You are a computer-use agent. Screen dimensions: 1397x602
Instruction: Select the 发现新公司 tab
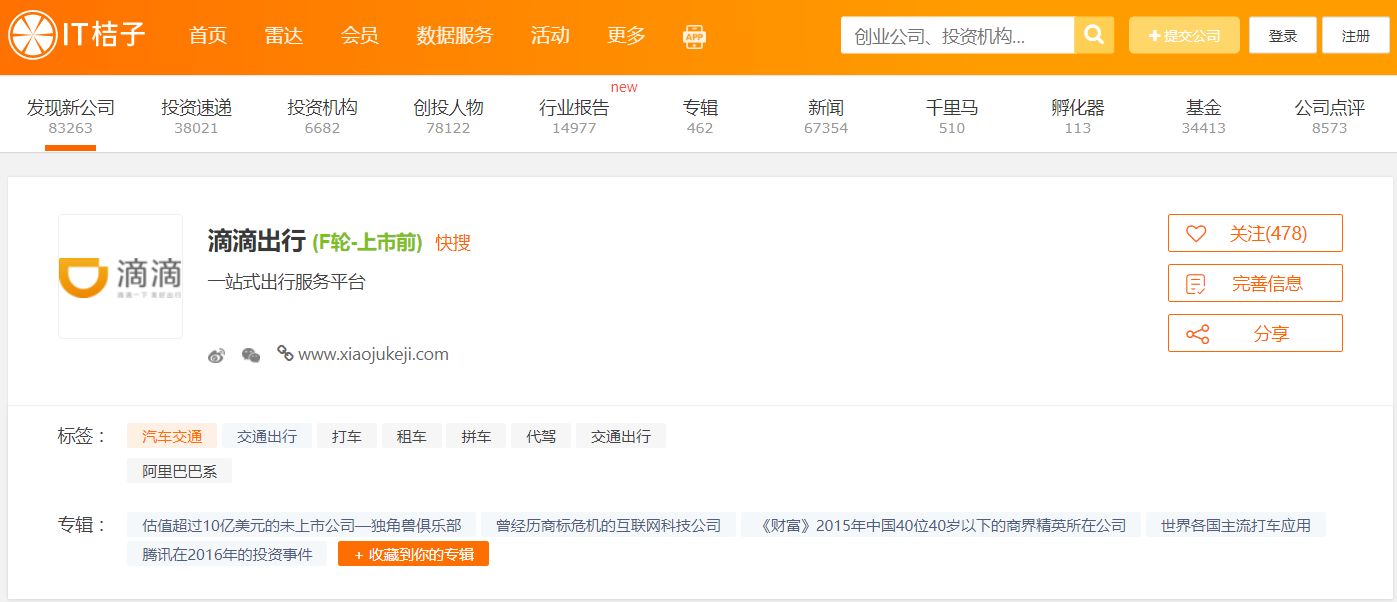71,115
